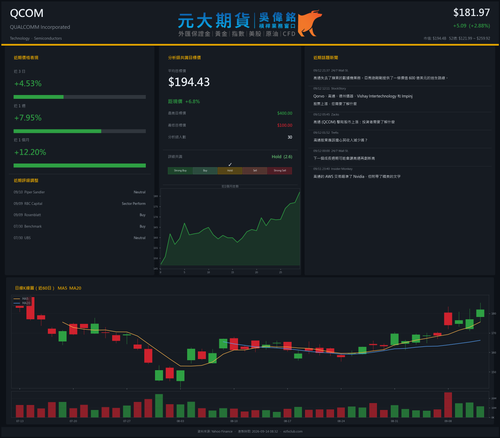Viewport: 500px width, 438px height.
Task: Click the Benchmark rating row
Action: coord(80,226)
